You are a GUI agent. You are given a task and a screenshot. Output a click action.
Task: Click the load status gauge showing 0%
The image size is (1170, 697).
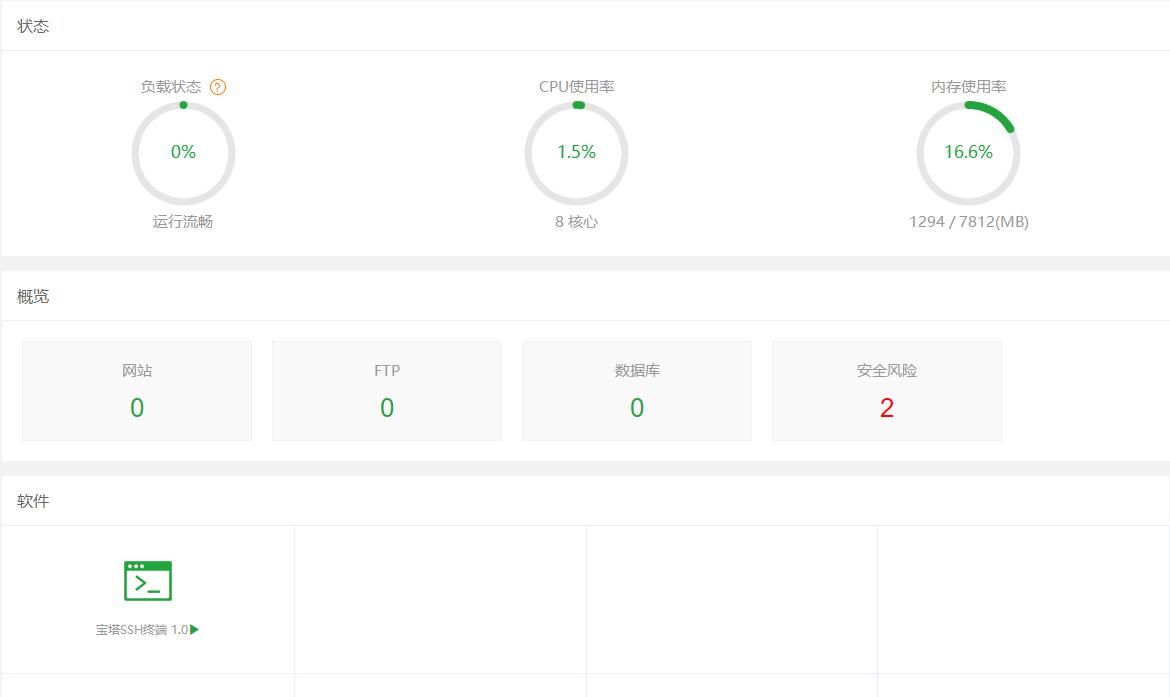[x=183, y=153]
